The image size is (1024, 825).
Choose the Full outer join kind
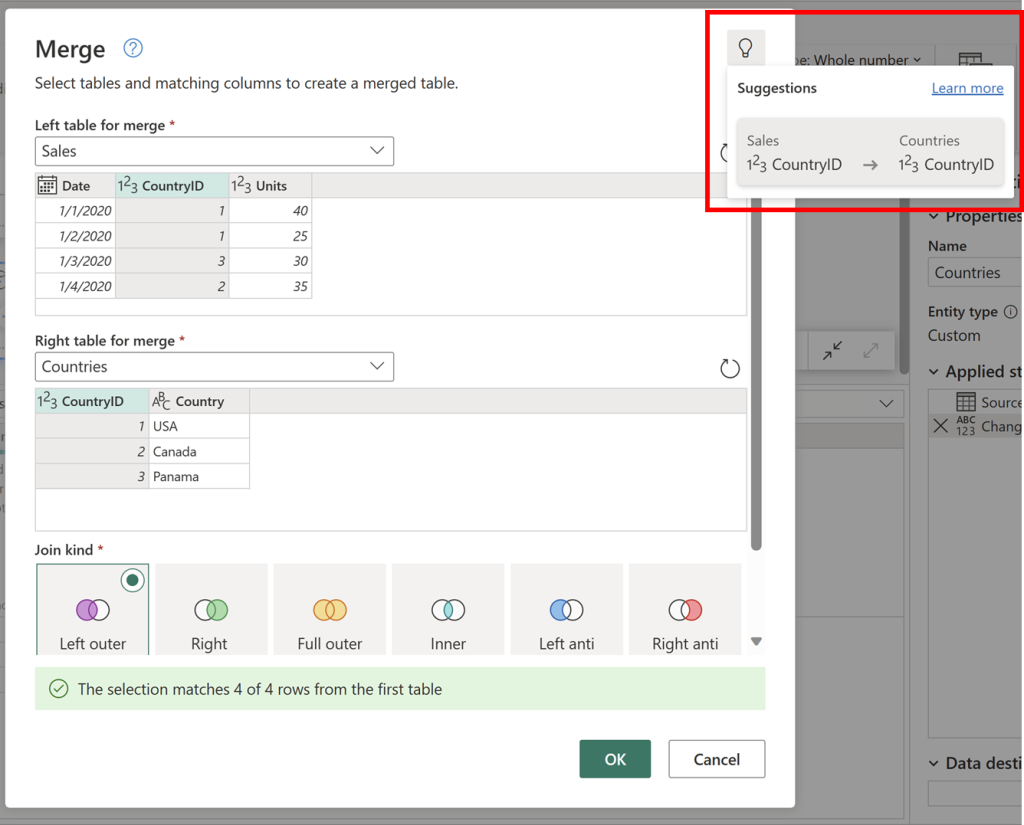329,609
